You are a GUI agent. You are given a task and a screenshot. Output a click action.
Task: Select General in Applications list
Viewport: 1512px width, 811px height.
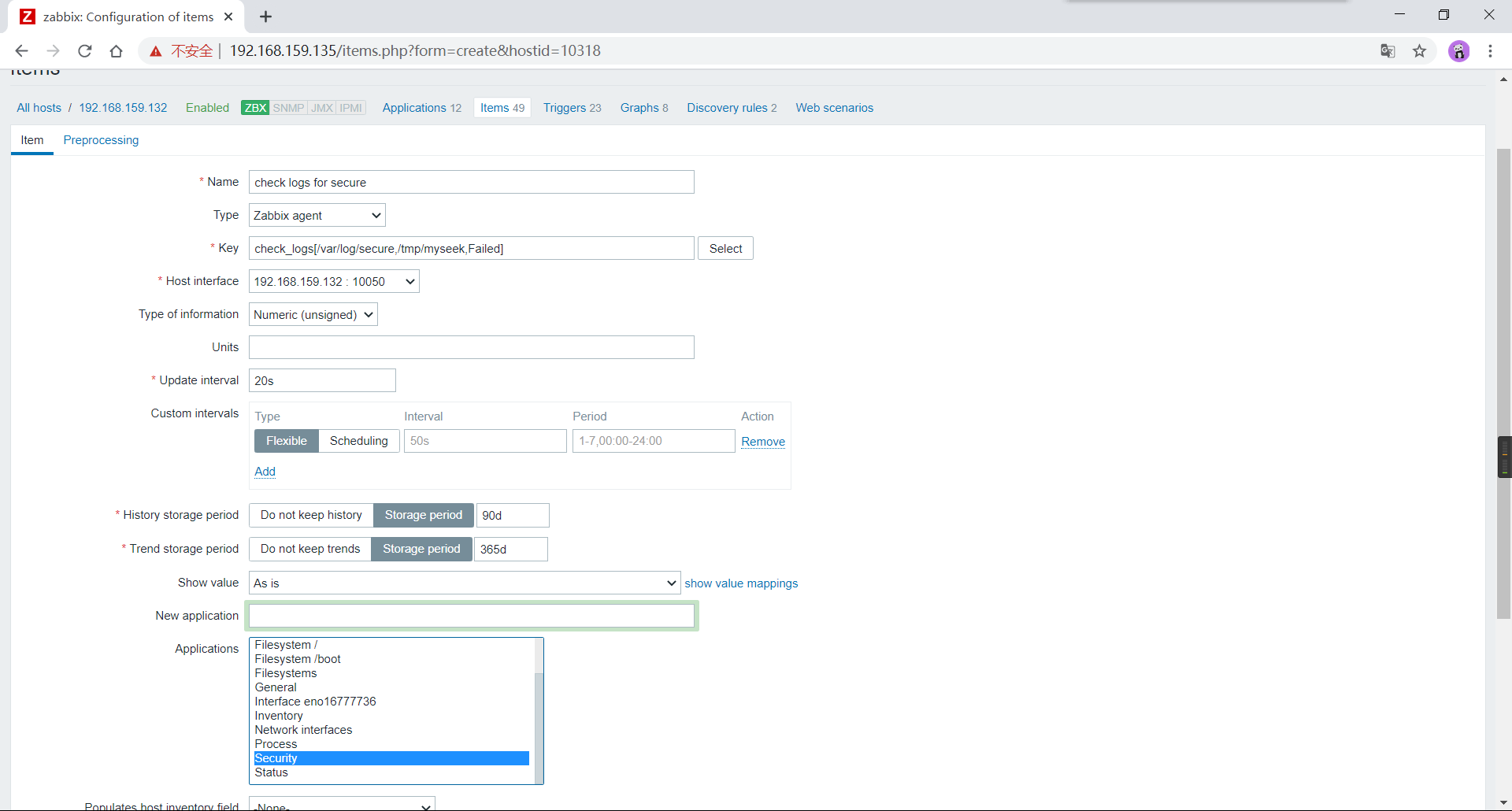tap(391, 687)
